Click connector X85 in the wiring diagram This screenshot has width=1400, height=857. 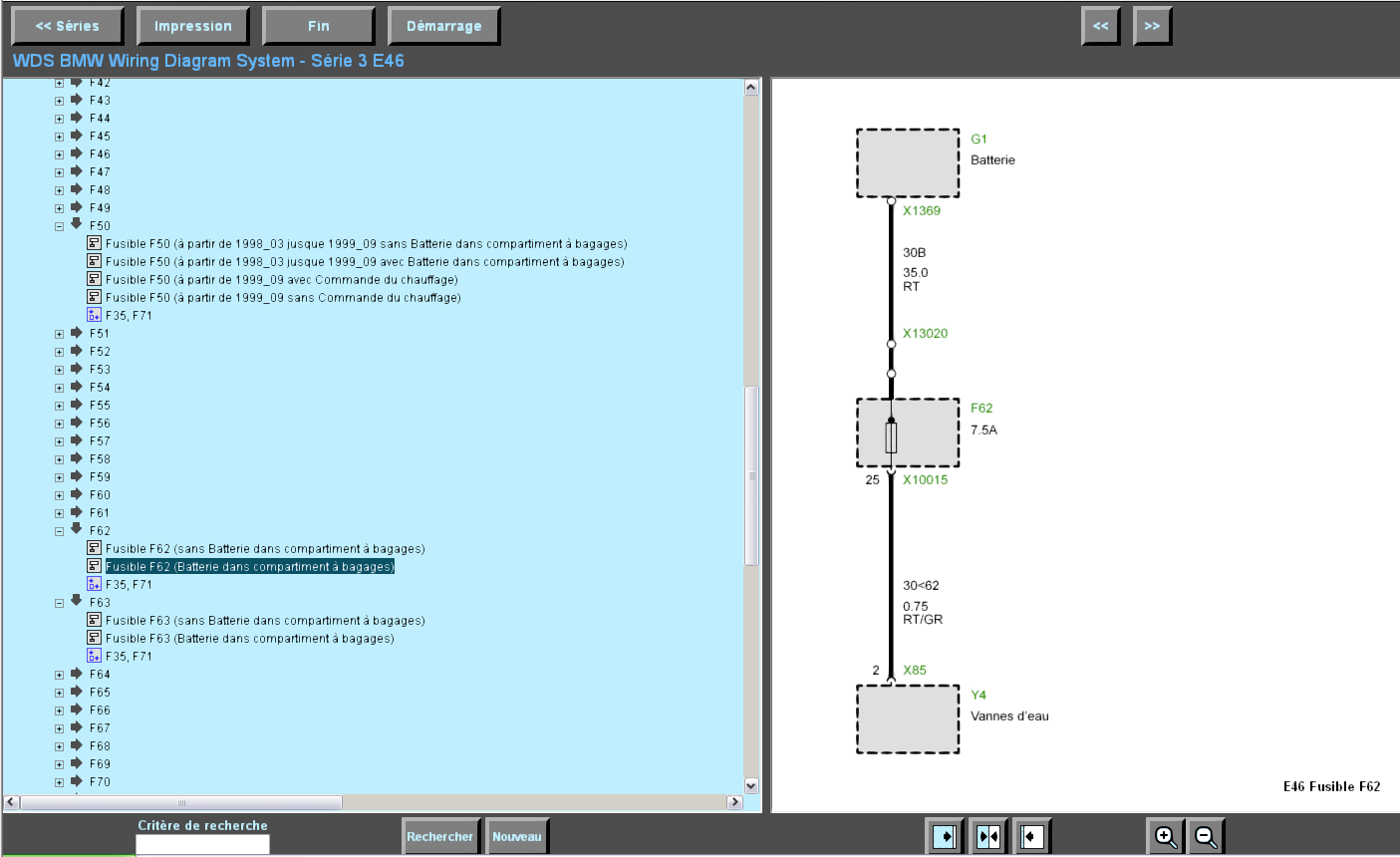915,670
